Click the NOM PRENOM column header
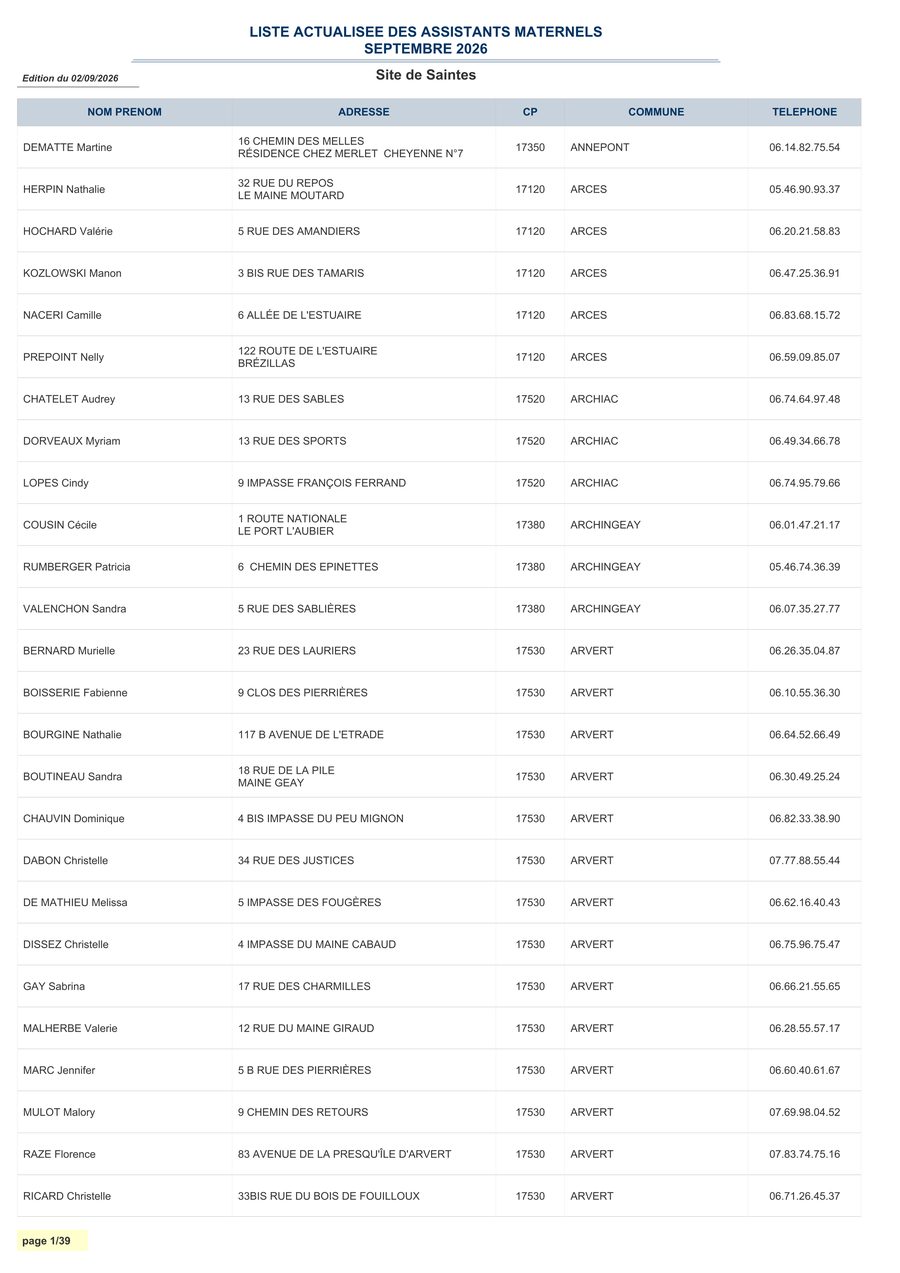Image resolution: width=900 pixels, height=1273 pixels. 124,112
